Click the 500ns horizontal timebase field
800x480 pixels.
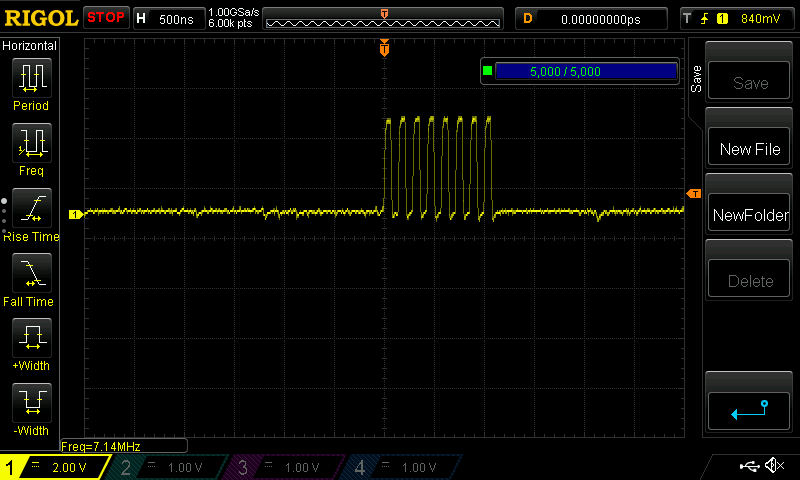click(x=168, y=18)
